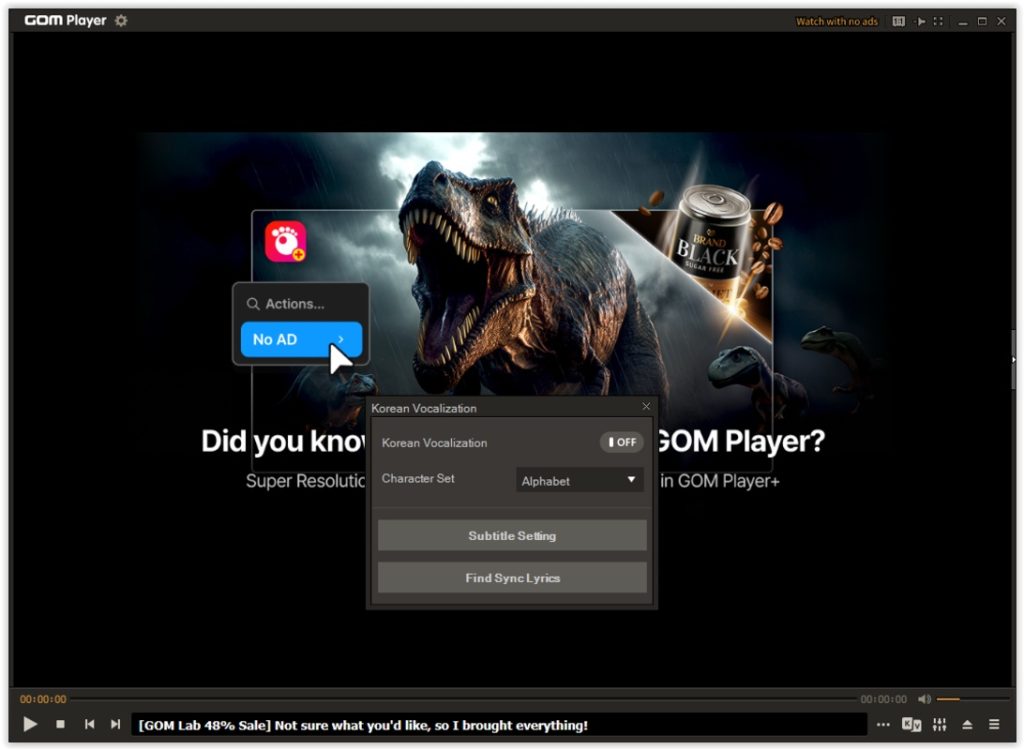Adjust the volume slider
This screenshot has width=1024, height=750.
click(973, 699)
